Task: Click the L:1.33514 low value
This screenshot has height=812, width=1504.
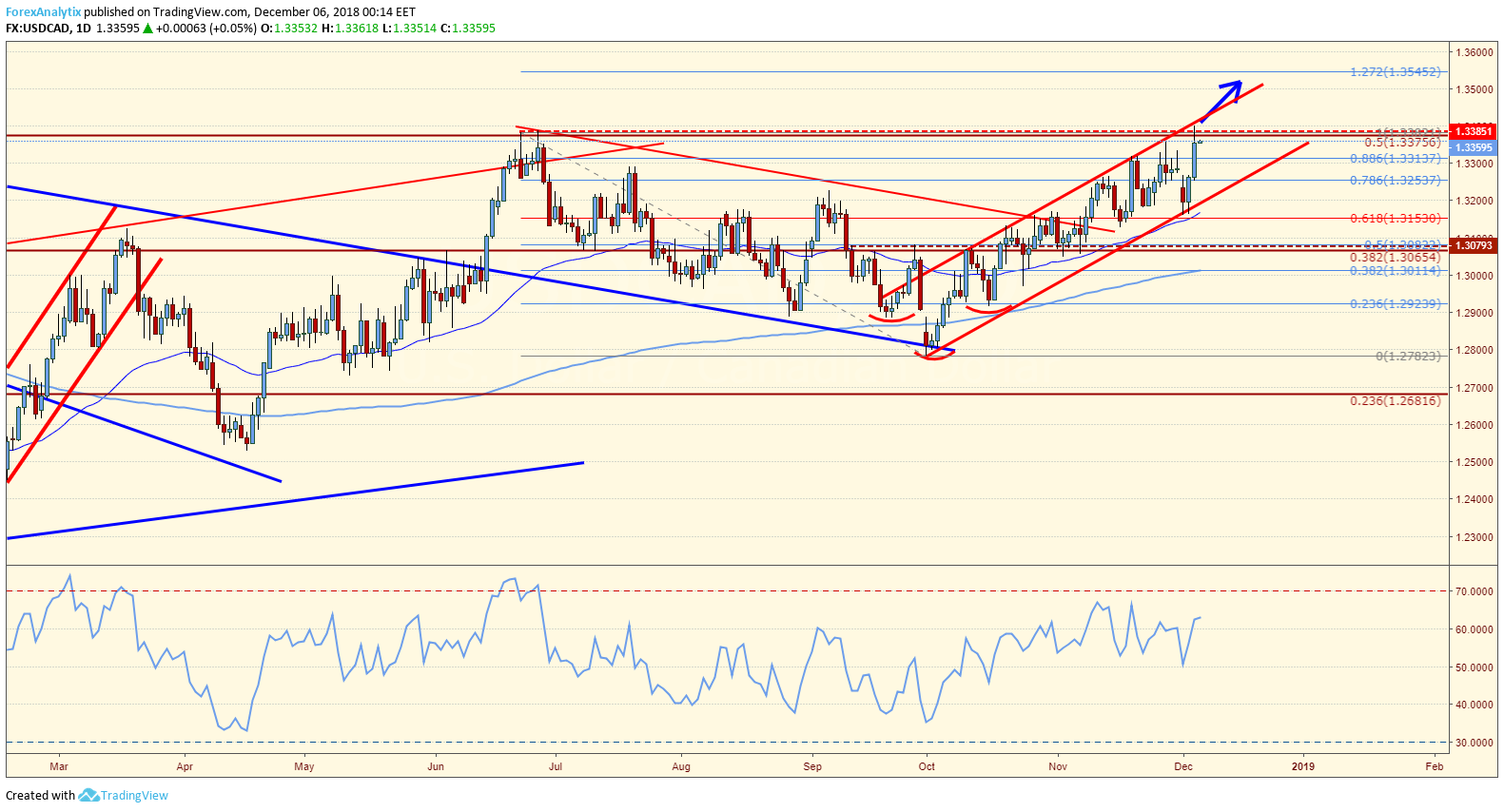Action: coord(409,29)
